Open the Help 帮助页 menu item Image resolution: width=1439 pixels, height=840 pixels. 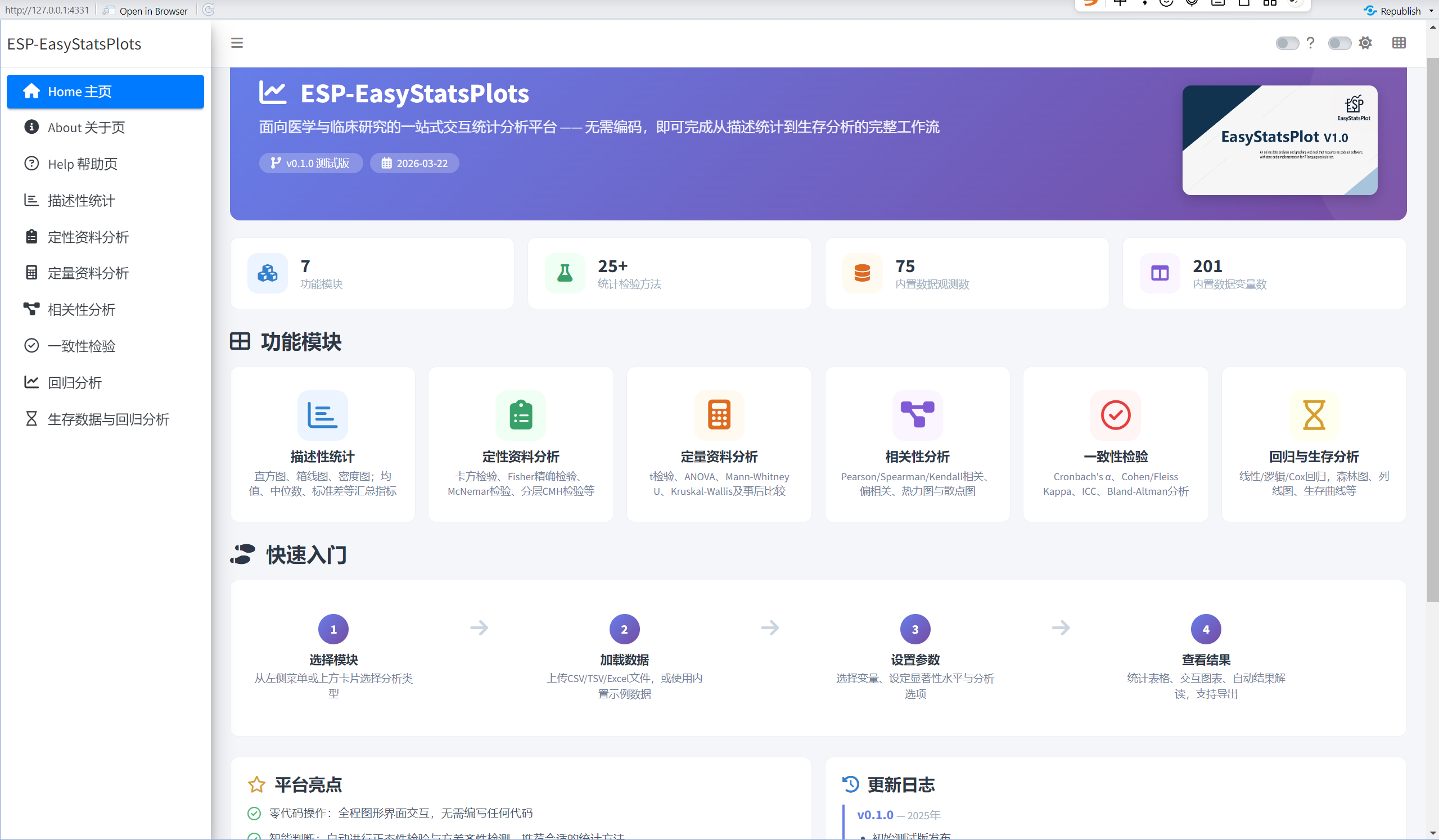(83, 164)
